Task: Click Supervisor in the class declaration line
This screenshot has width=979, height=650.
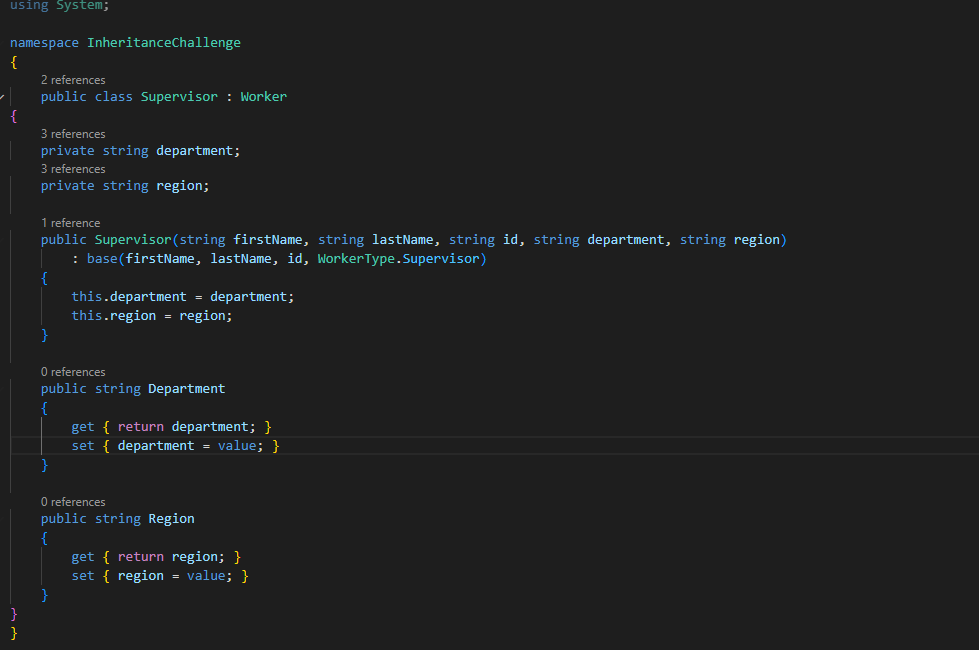Action: pyautogui.click(x=179, y=97)
